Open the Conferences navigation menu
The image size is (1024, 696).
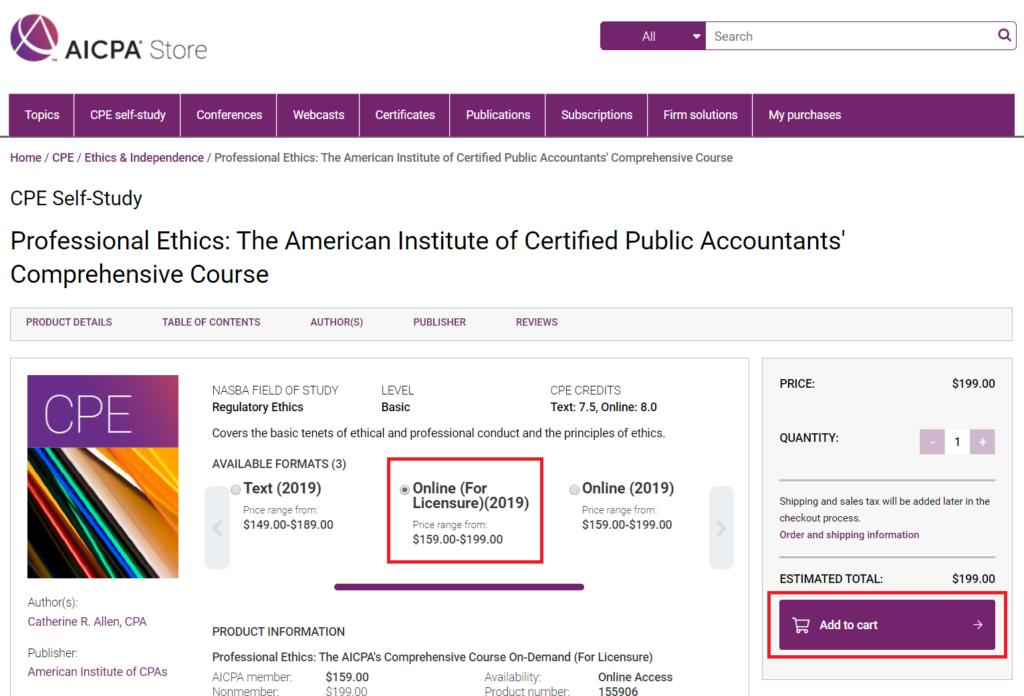tap(228, 115)
